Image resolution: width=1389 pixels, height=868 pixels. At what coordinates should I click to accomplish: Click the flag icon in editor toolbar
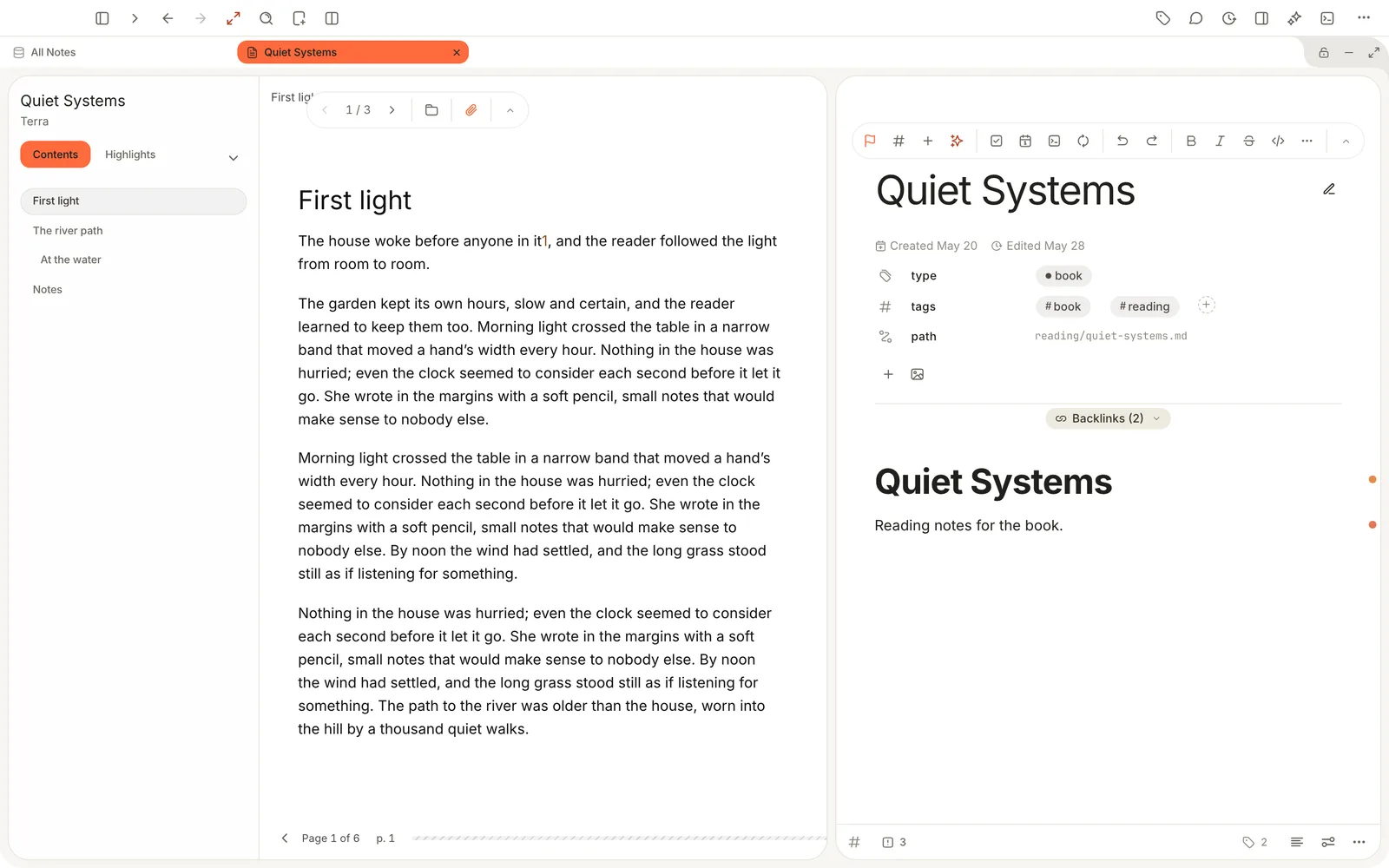point(870,141)
